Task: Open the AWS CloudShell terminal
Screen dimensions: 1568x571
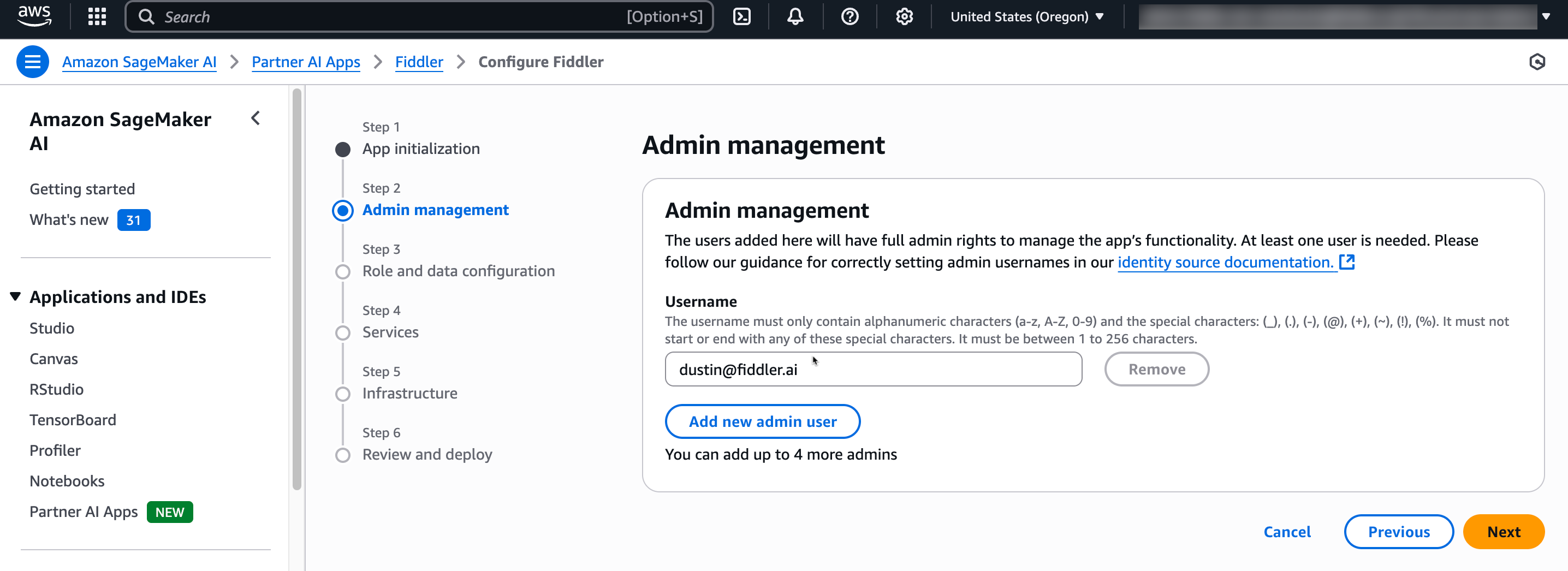Action: pos(742,16)
